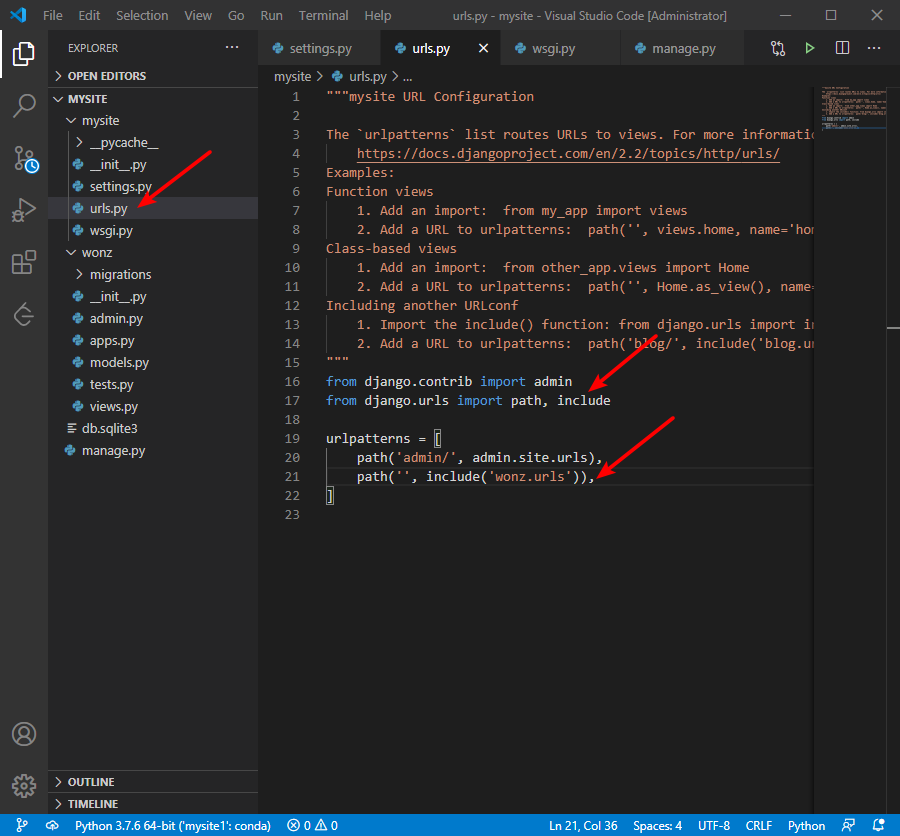Click the git branch icon in status bar

click(21, 826)
